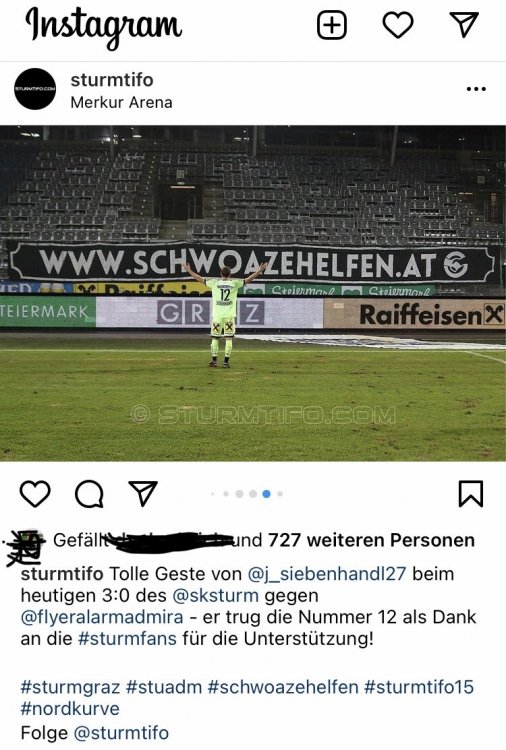The width and height of the screenshot is (506, 750).
Task: Open direct messages paper plane icon
Action: 464,24
